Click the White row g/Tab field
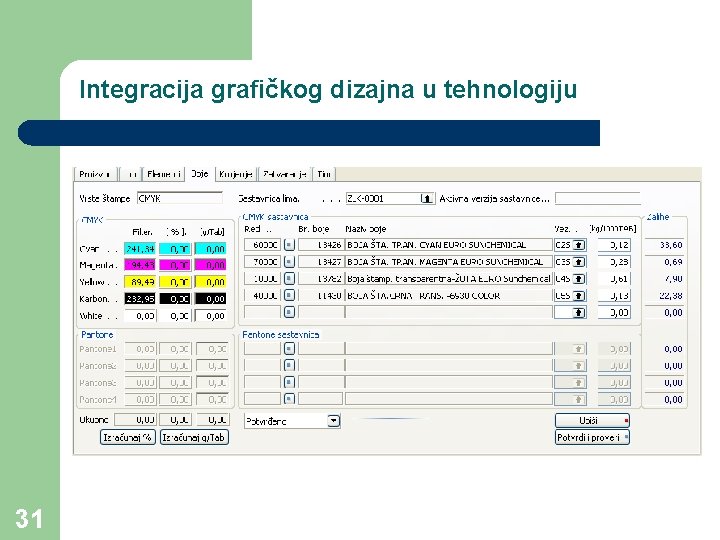720x540 pixels. (211, 316)
